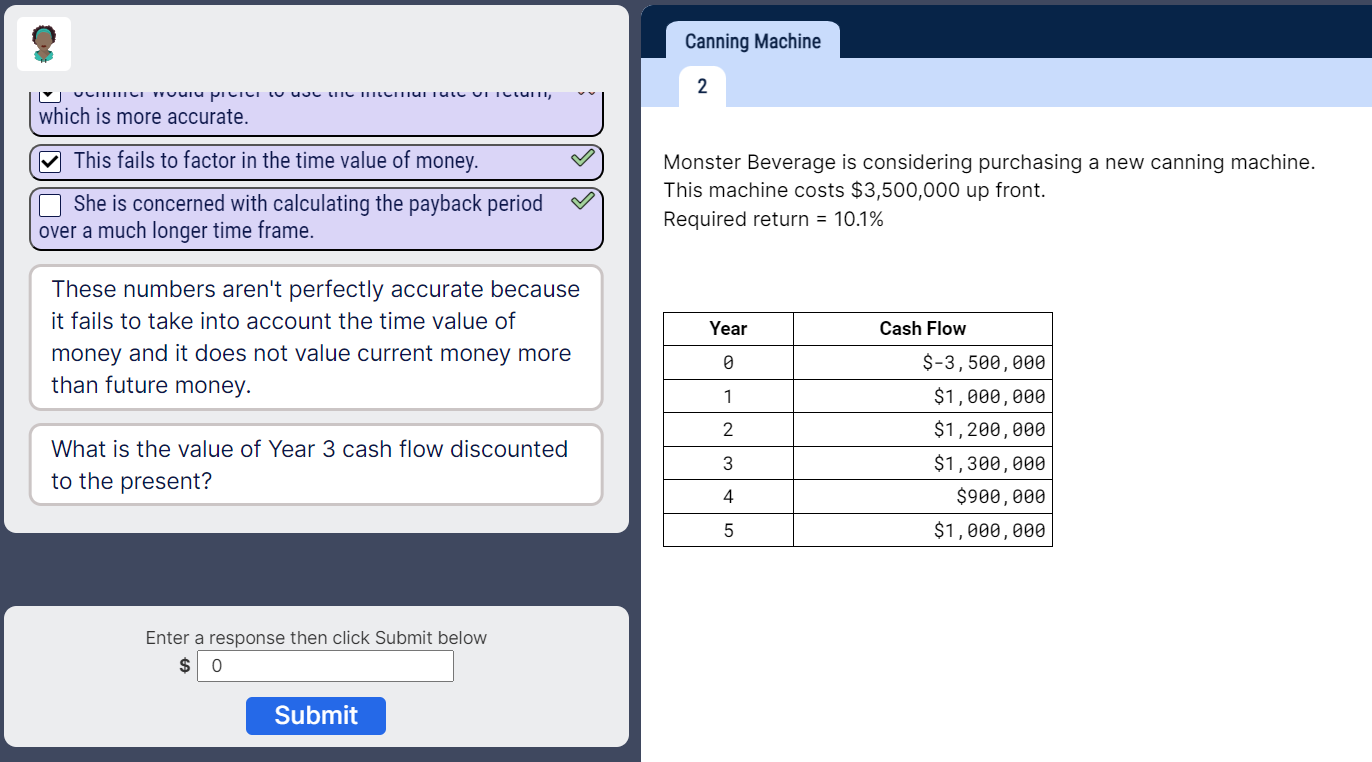This screenshot has height=762, width=1372.
Task: Click inside the dollar amount input field
Action: tap(325, 665)
